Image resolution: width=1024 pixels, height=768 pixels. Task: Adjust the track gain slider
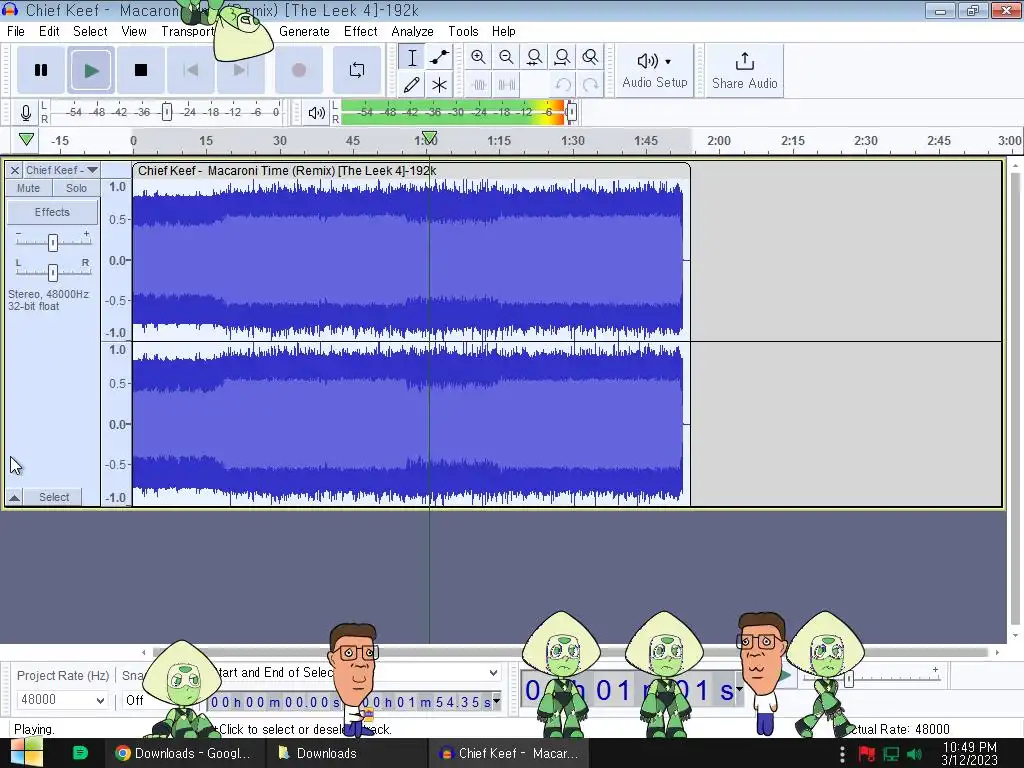53,242
